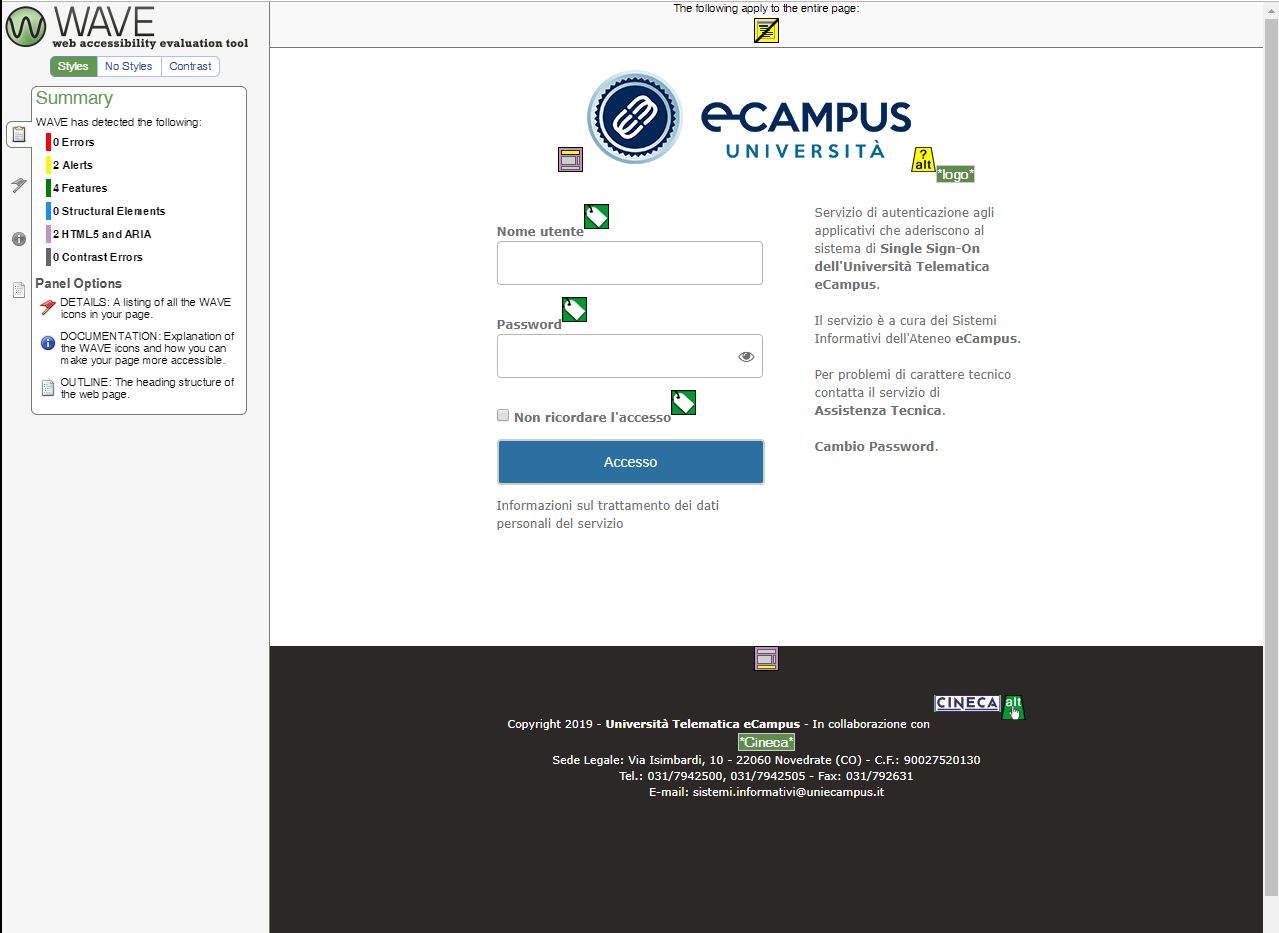Click green label icon beside Password
This screenshot has height=933, width=1279.
[574, 309]
